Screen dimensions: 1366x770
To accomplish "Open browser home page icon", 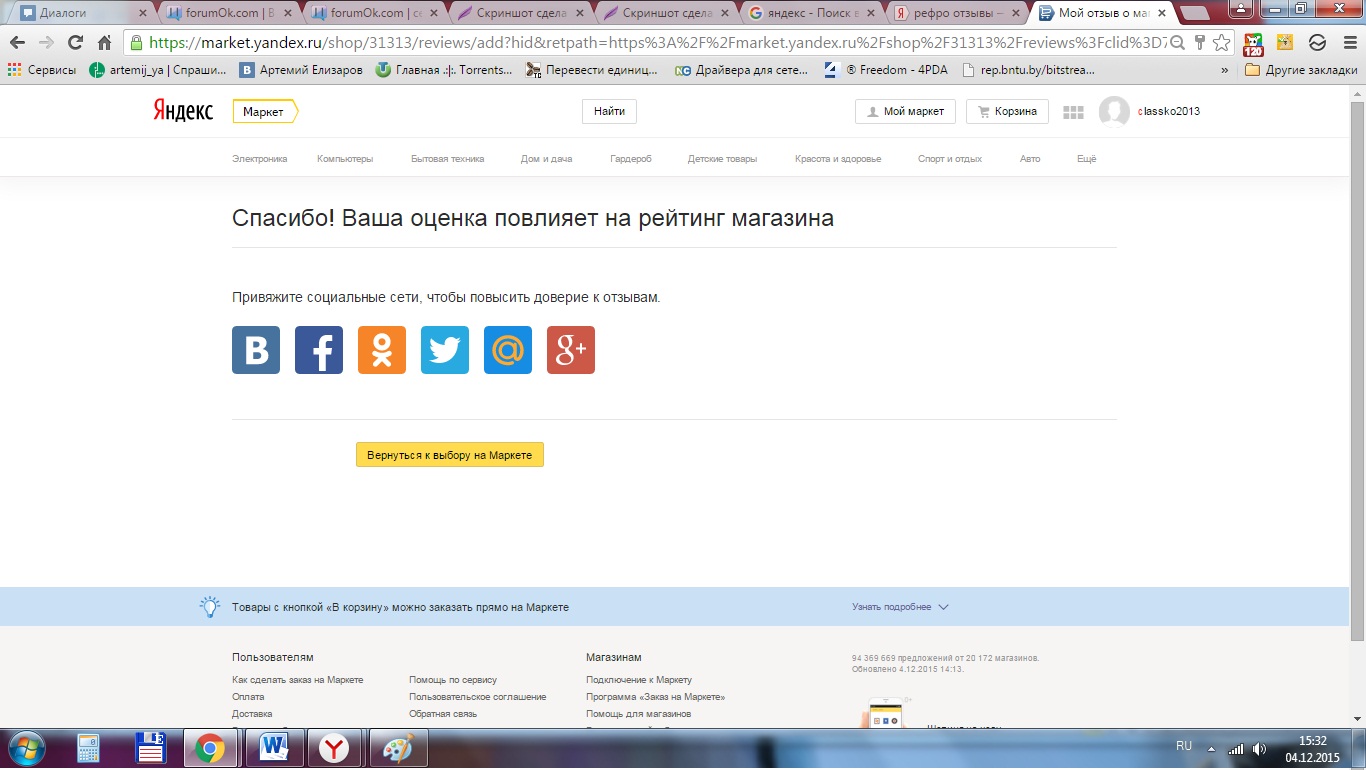I will pyautogui.click(x=104, y=43).
